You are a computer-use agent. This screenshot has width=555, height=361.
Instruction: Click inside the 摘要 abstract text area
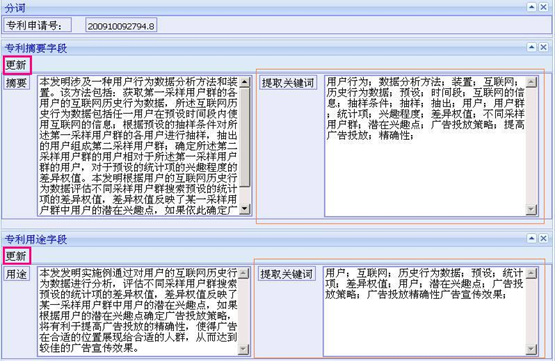(x=138, y=145)
